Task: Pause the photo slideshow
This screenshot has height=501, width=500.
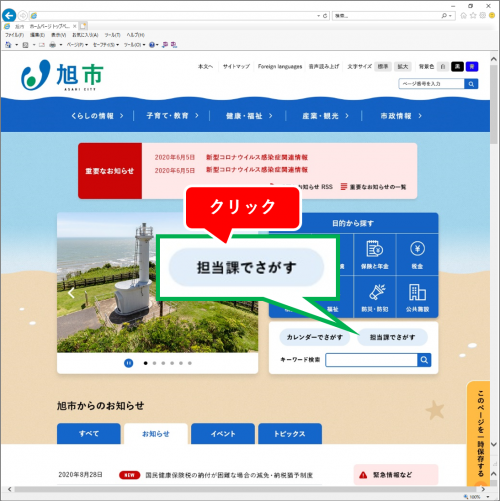Action: (x=129, y=363)
